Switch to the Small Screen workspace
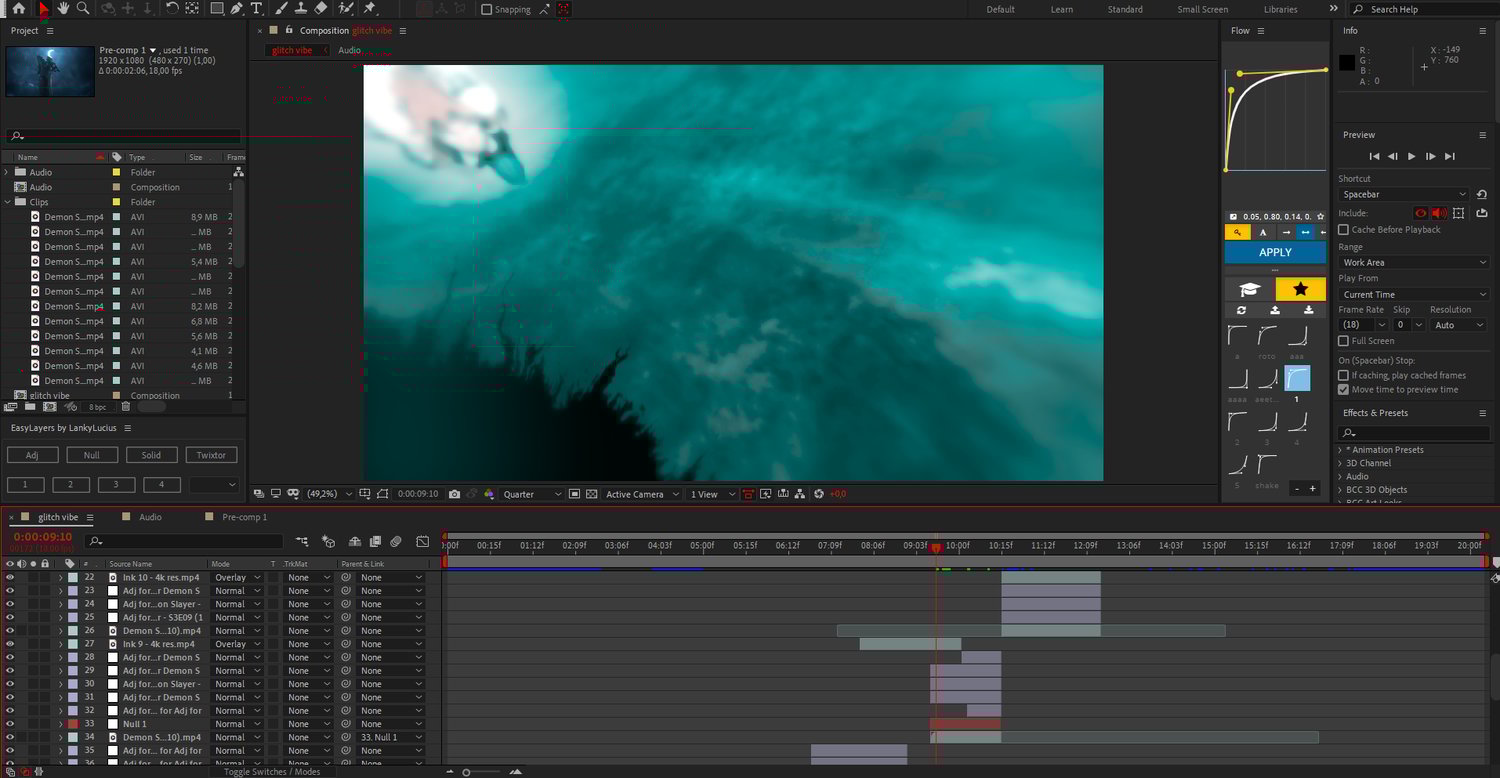 [x=1203, y=9]
